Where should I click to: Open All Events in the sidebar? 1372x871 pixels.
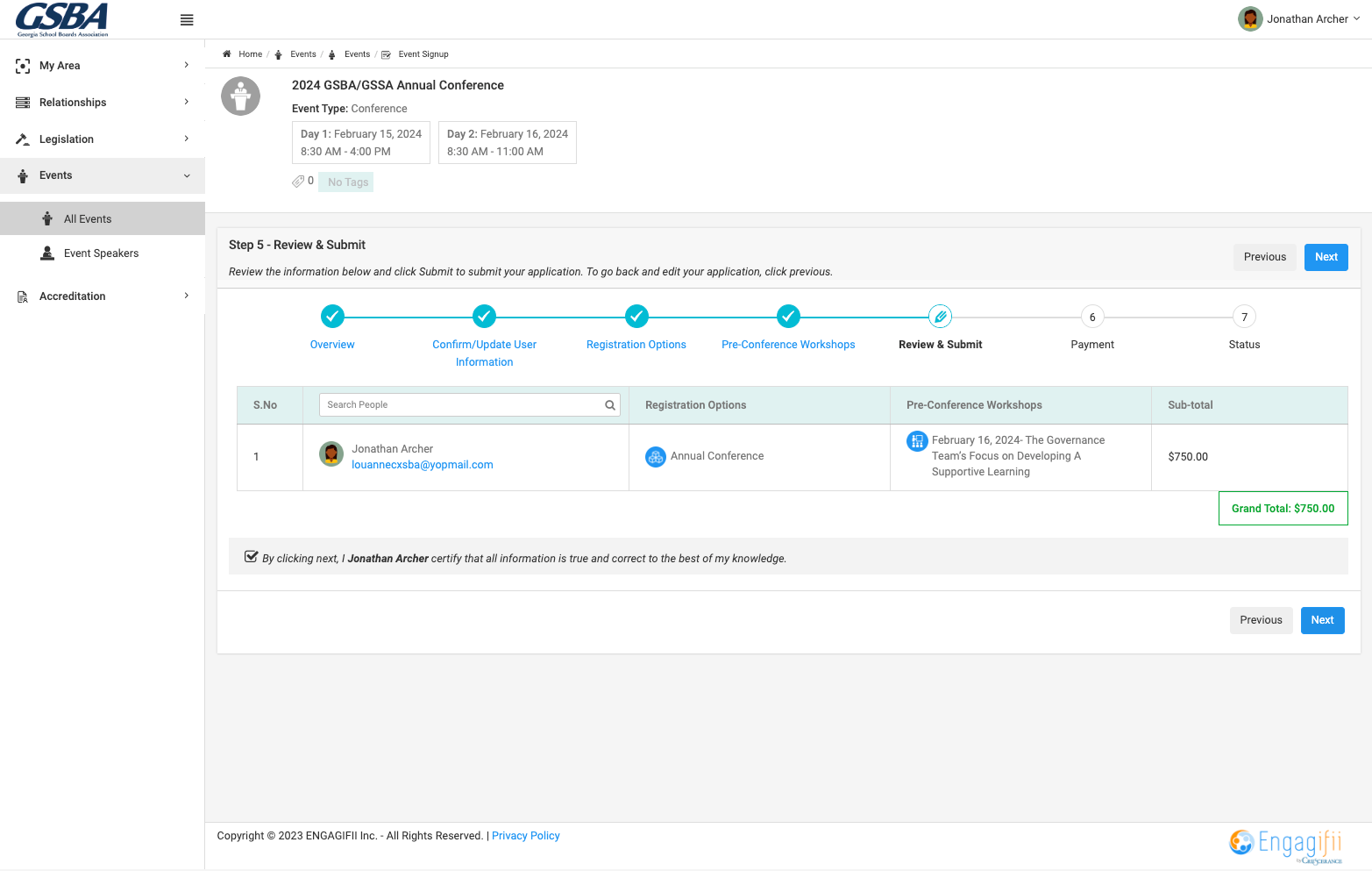pyautogui.click(x=103, y=219)
